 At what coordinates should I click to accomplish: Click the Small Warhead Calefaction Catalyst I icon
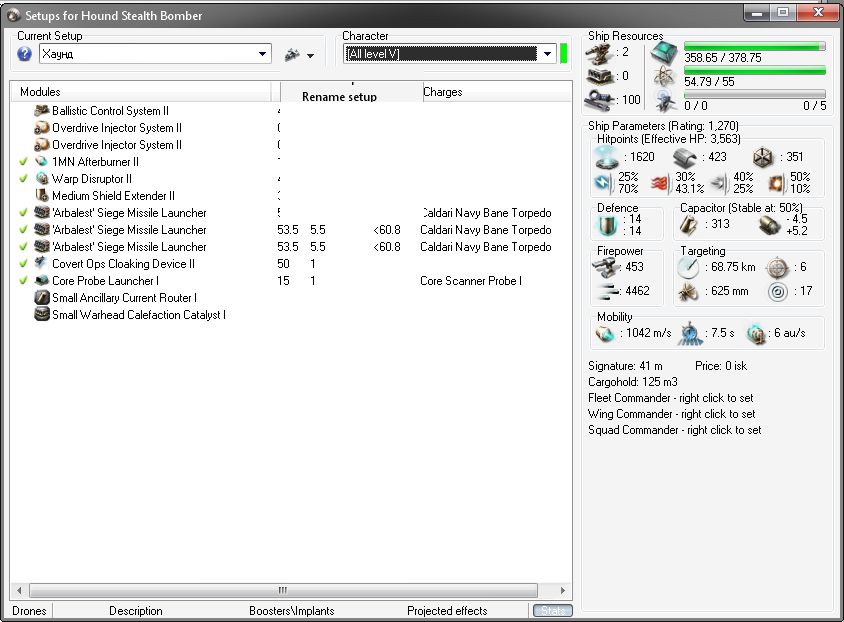tap(41, 314)
